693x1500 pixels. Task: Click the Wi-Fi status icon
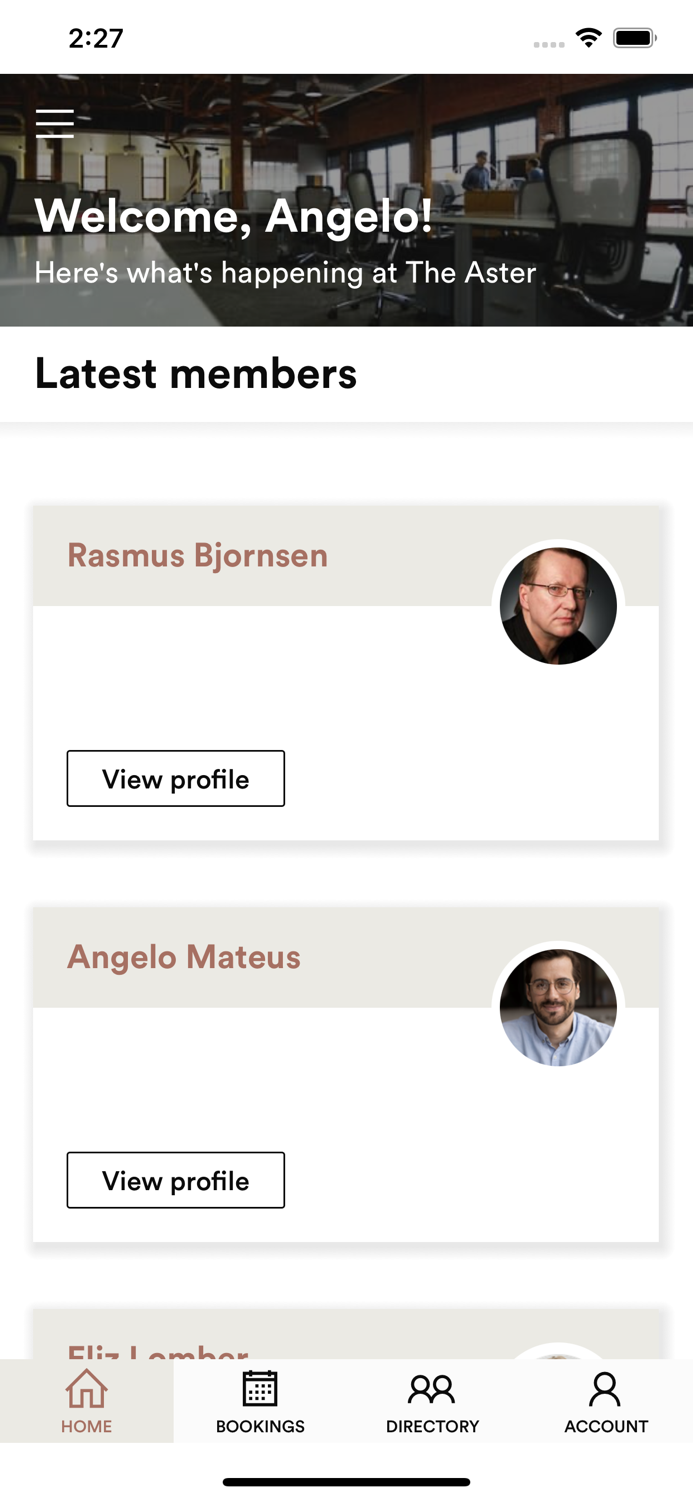(589, 39)
